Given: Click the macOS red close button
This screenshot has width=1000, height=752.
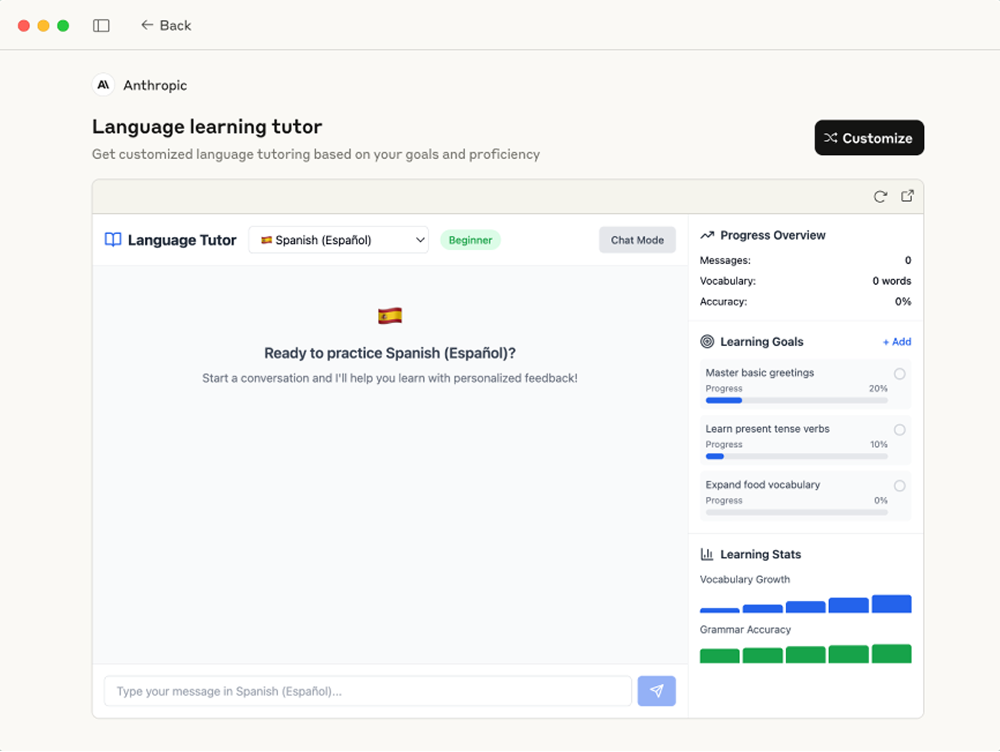Looking at the screenshot, I should tap(24, 26).
